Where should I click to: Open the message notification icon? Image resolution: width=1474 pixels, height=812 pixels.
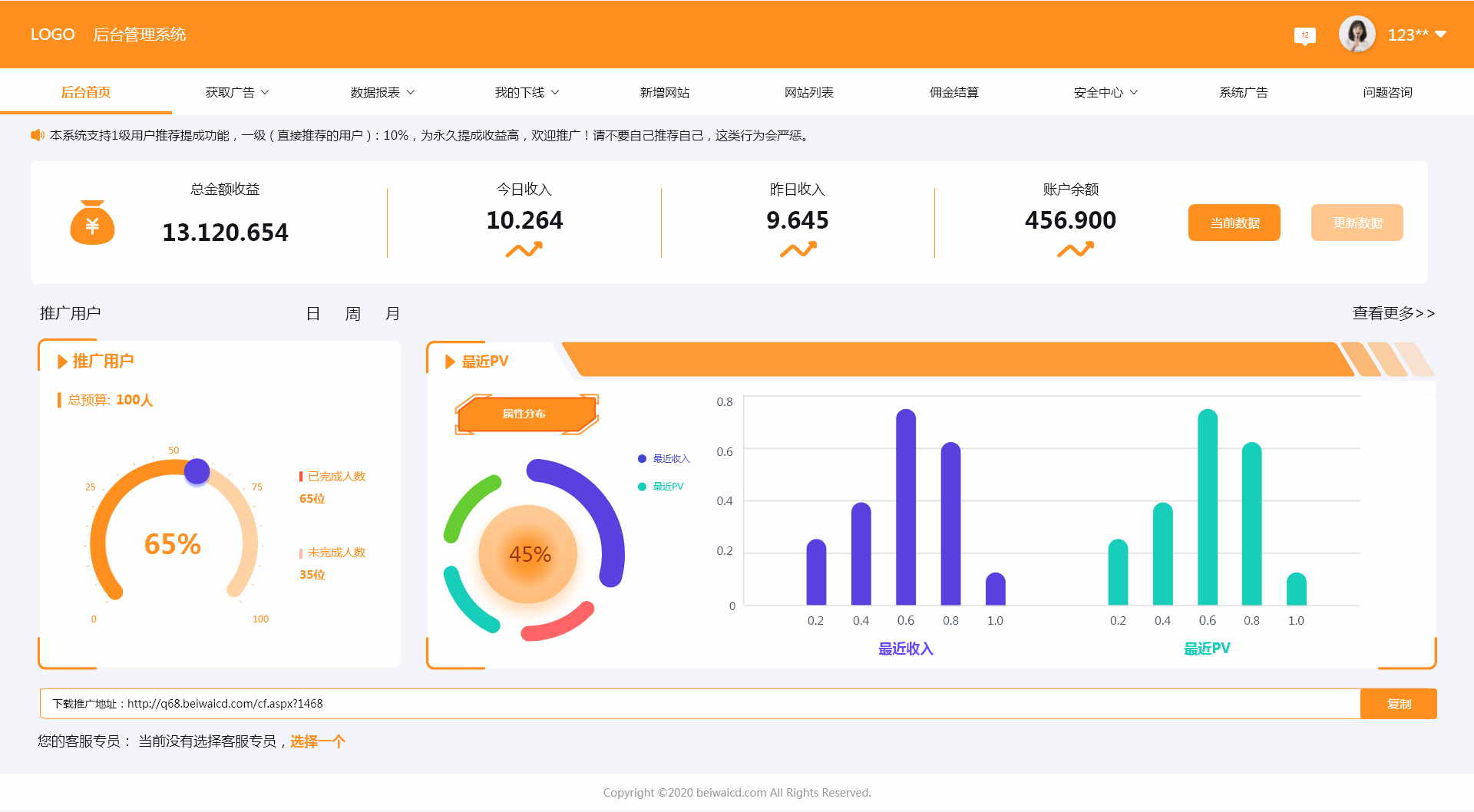1304,35
